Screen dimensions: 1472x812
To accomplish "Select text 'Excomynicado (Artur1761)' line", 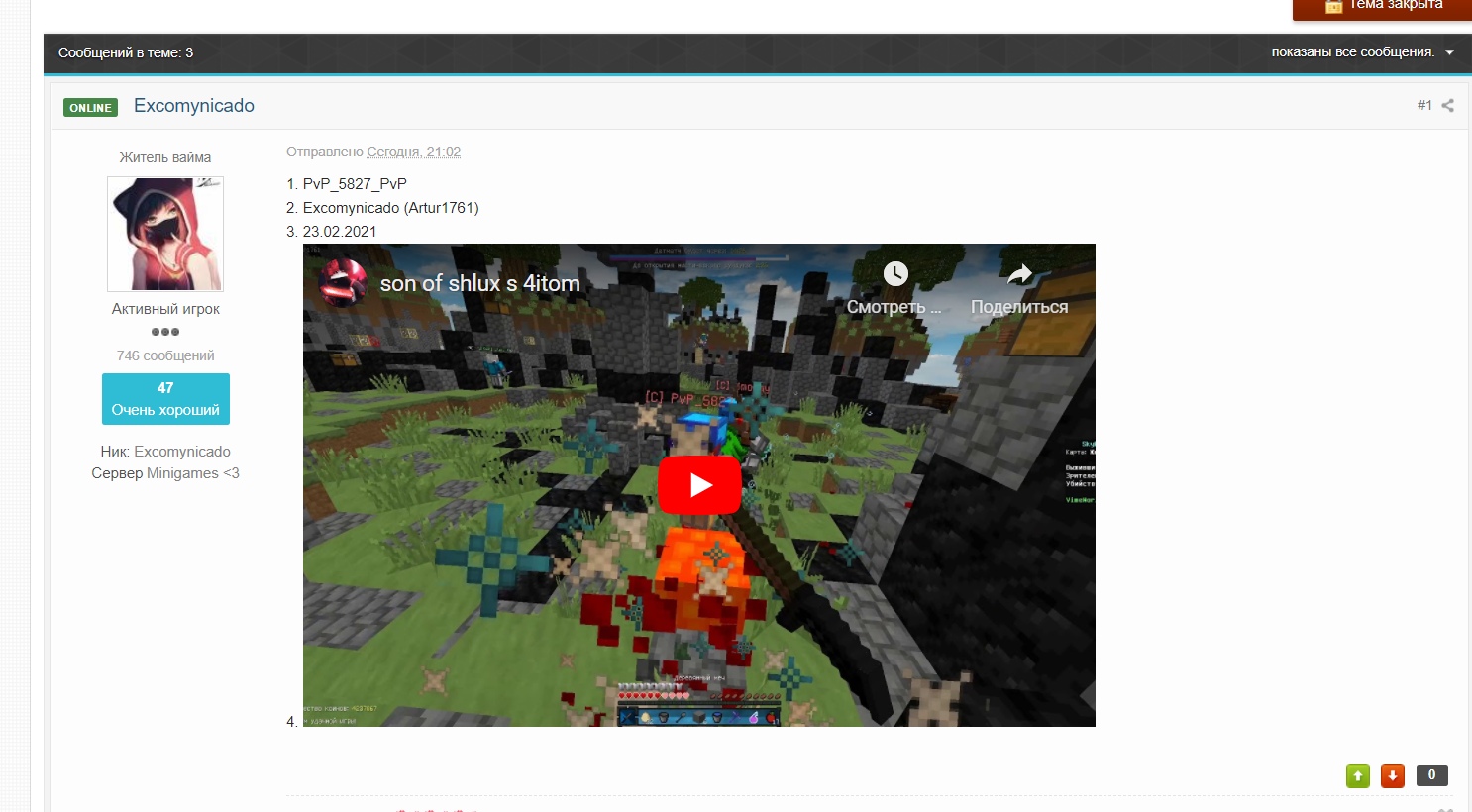I will point(390,208).
